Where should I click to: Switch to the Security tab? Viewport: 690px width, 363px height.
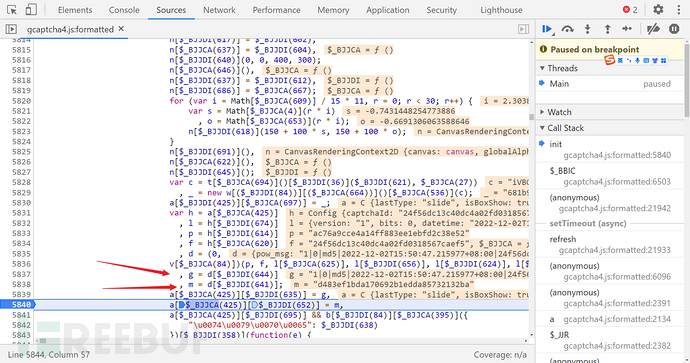pos(441,10)
